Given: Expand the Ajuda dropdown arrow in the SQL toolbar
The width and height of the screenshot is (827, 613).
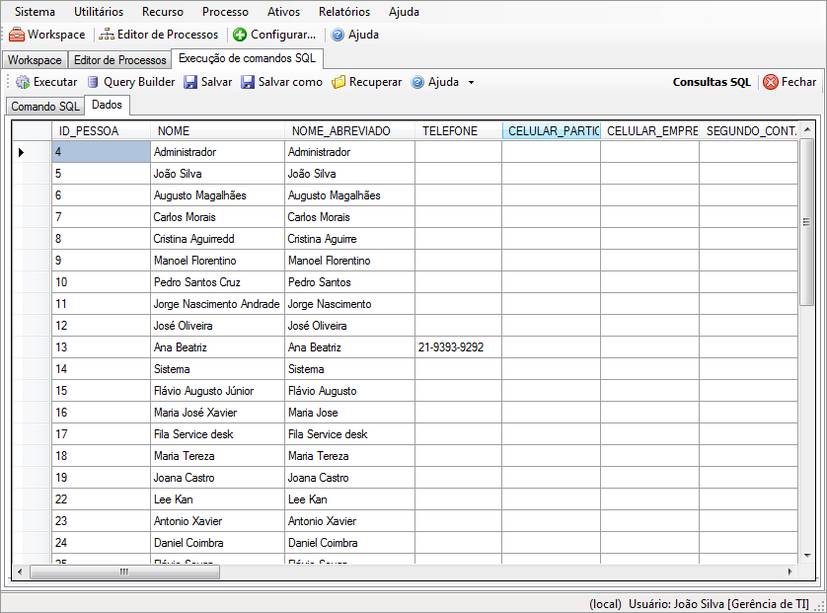Looking at the screenshot, I should click(x=471, y=82).
